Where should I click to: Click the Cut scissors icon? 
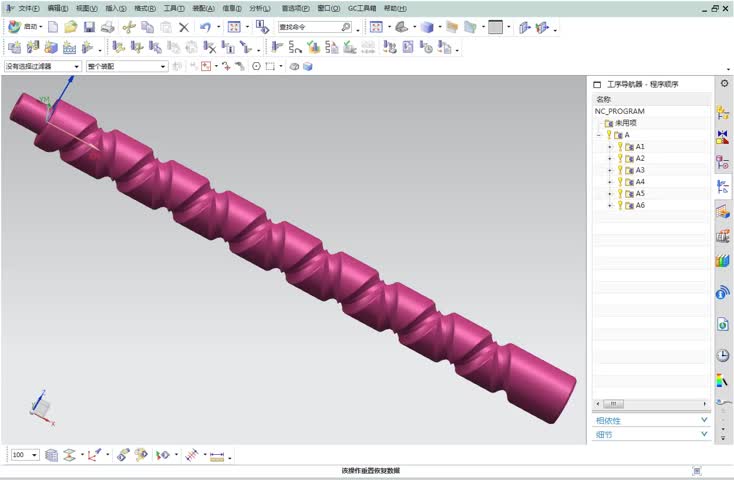129,27
